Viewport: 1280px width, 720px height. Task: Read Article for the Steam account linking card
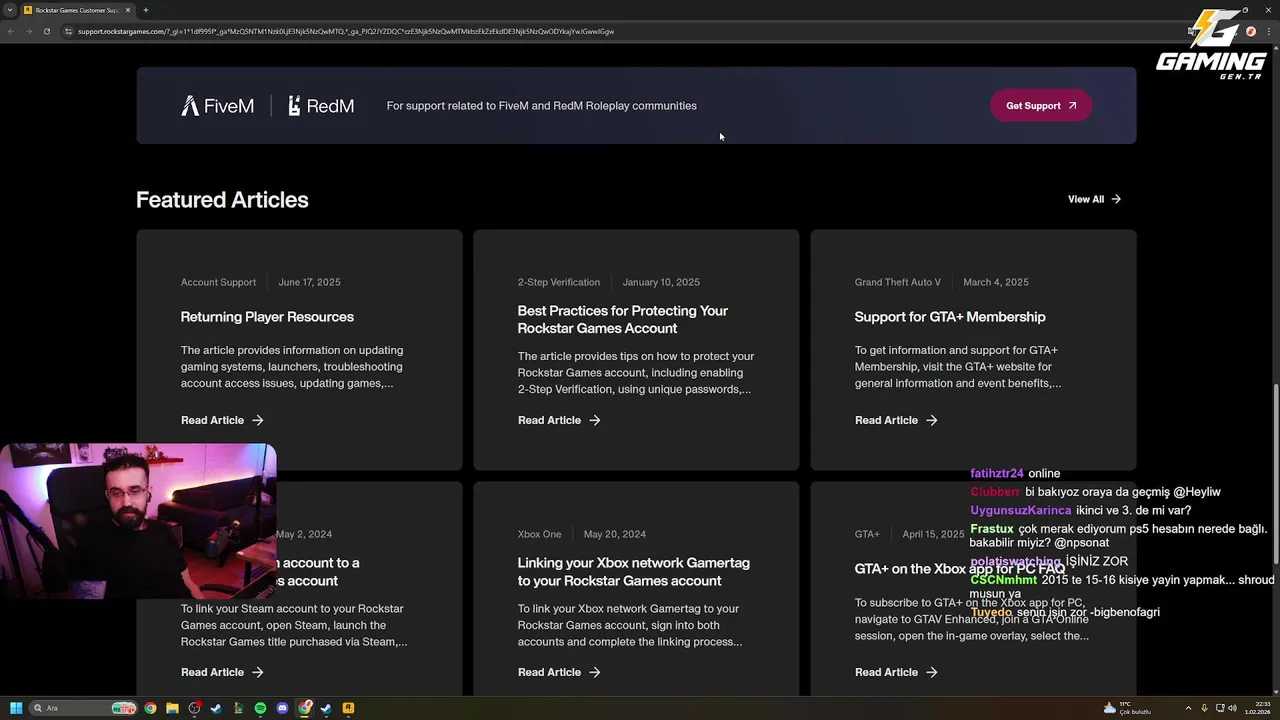point(222,672)
